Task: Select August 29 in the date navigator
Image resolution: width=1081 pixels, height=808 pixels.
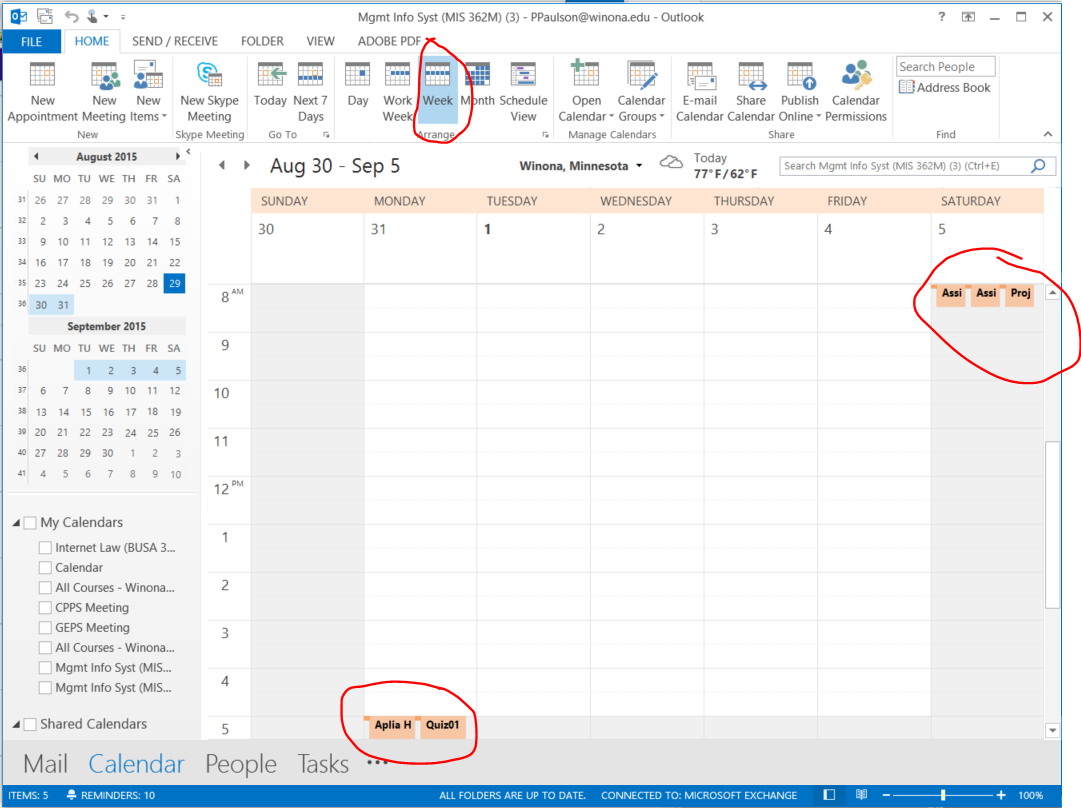Action: (175, 283)
